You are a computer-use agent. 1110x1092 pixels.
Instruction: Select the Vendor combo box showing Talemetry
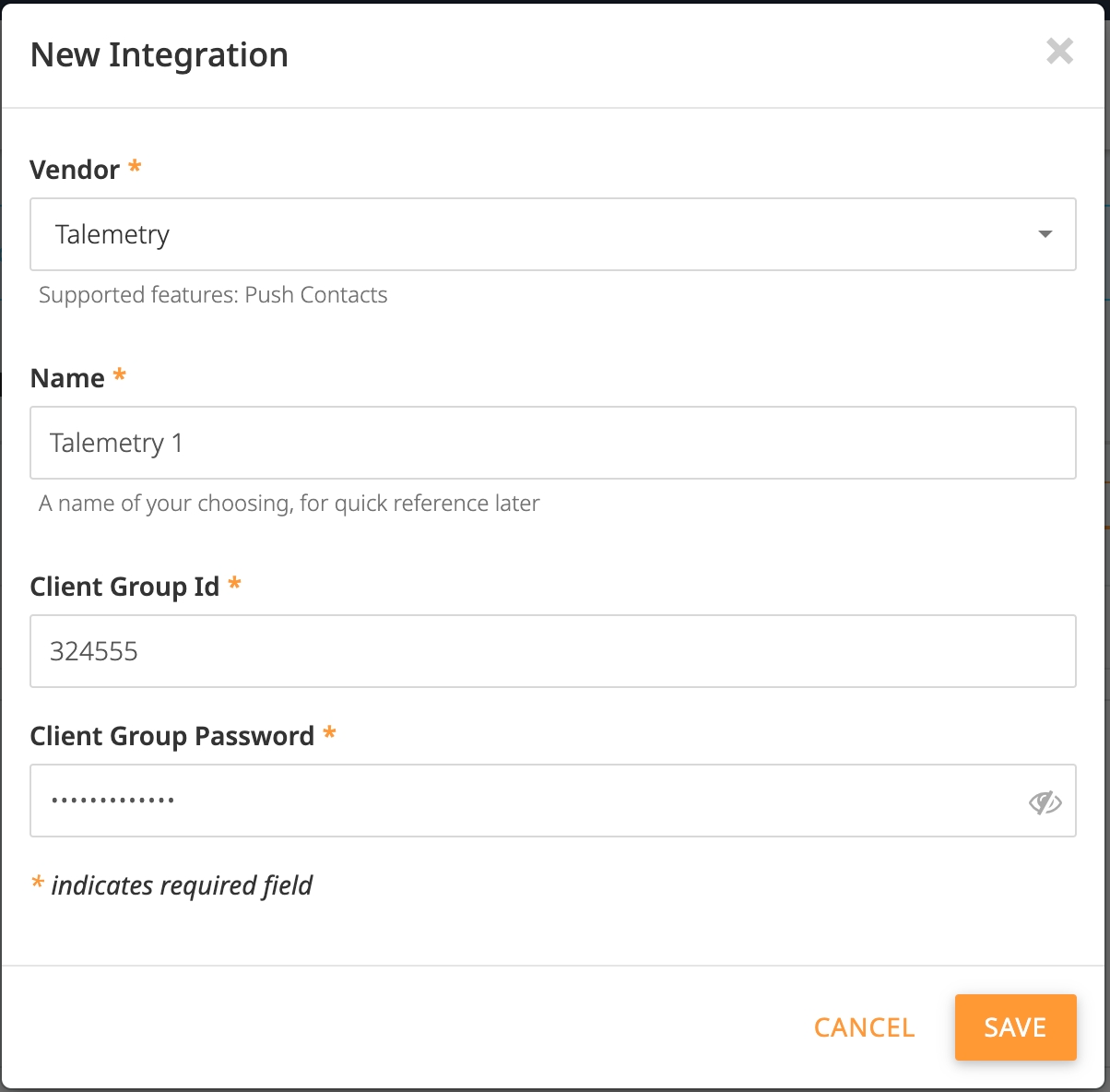[x=553, y=234]
